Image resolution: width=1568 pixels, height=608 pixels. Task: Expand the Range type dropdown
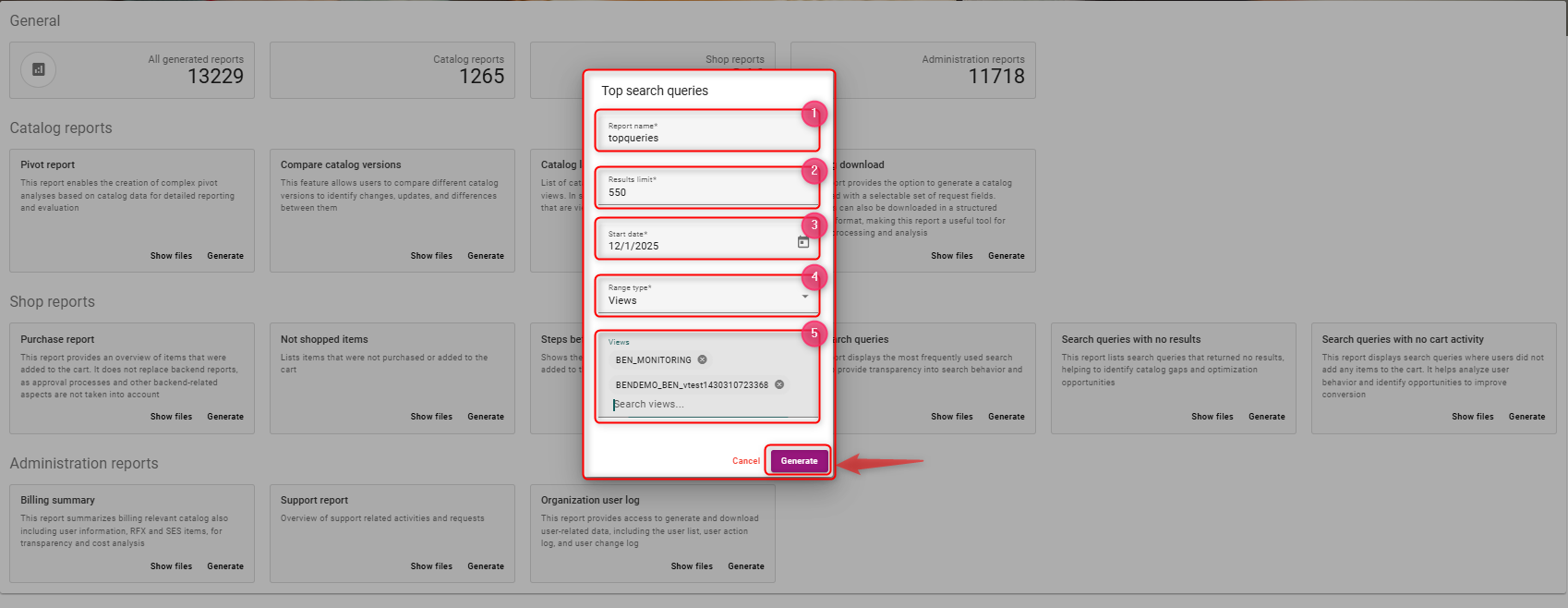pyautogui.click(x=804, y=297)
